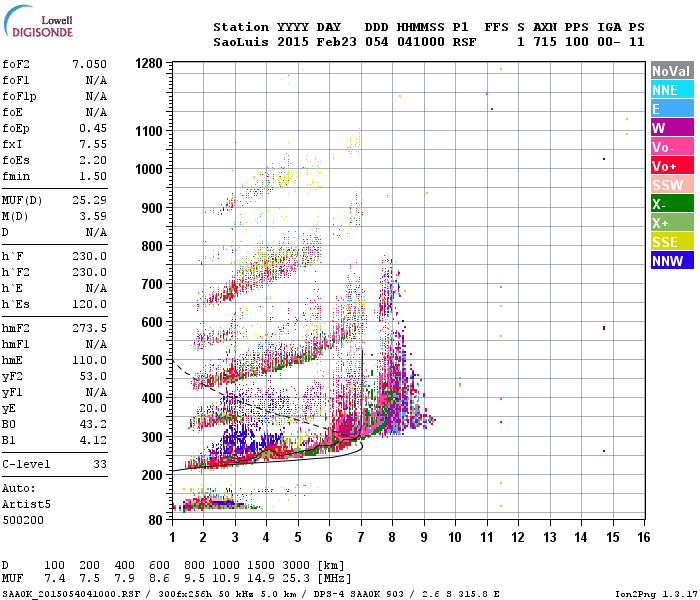
Task: Click the 1000 km y-axis label
Action: (x=149, y=169)
